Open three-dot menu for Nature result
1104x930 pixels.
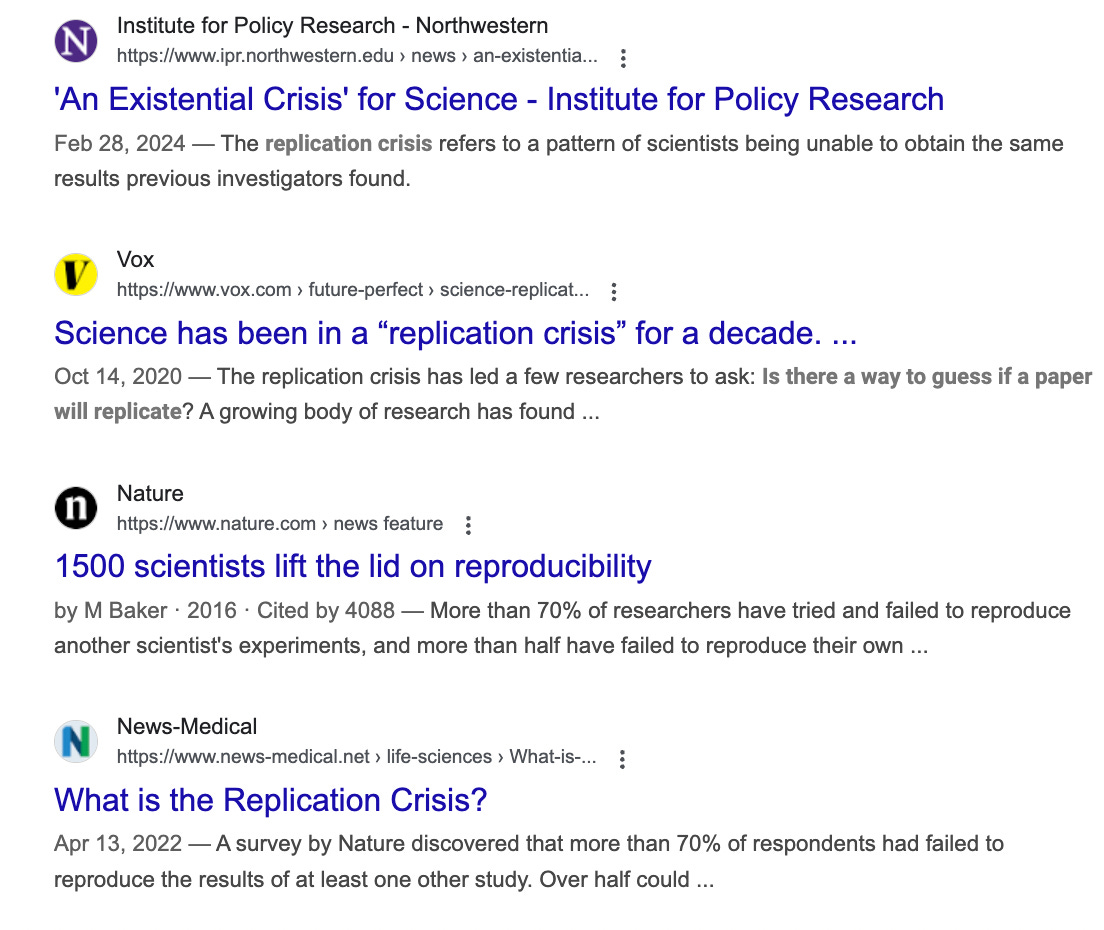click(x=468, y=525)
